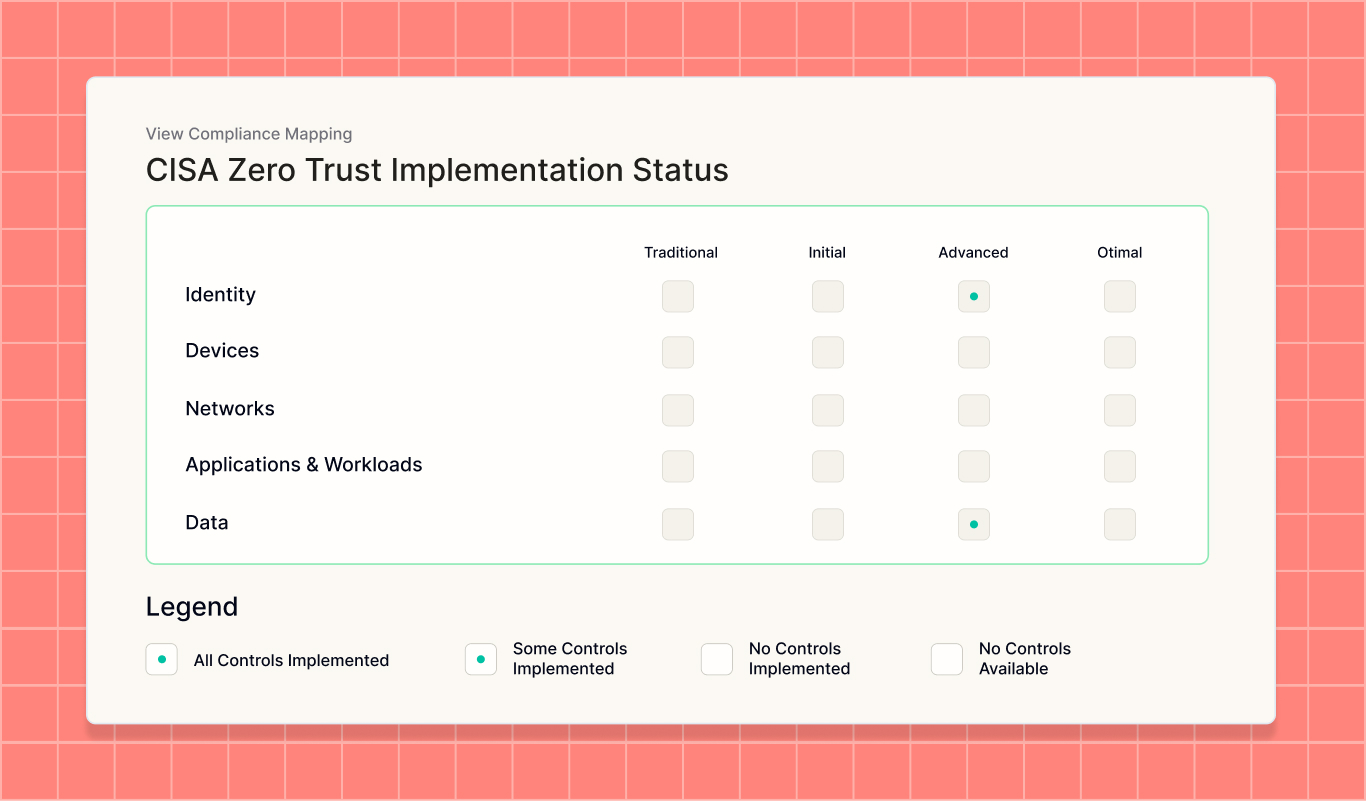Click the No Controls Available legend text
This screenshot has width=1366, height=801.
1025,659
